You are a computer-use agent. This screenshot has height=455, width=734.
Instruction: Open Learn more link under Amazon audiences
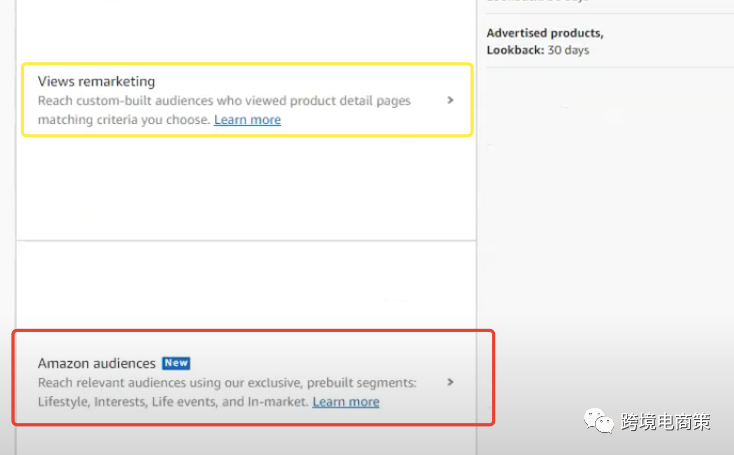click(x=346, y=402)
